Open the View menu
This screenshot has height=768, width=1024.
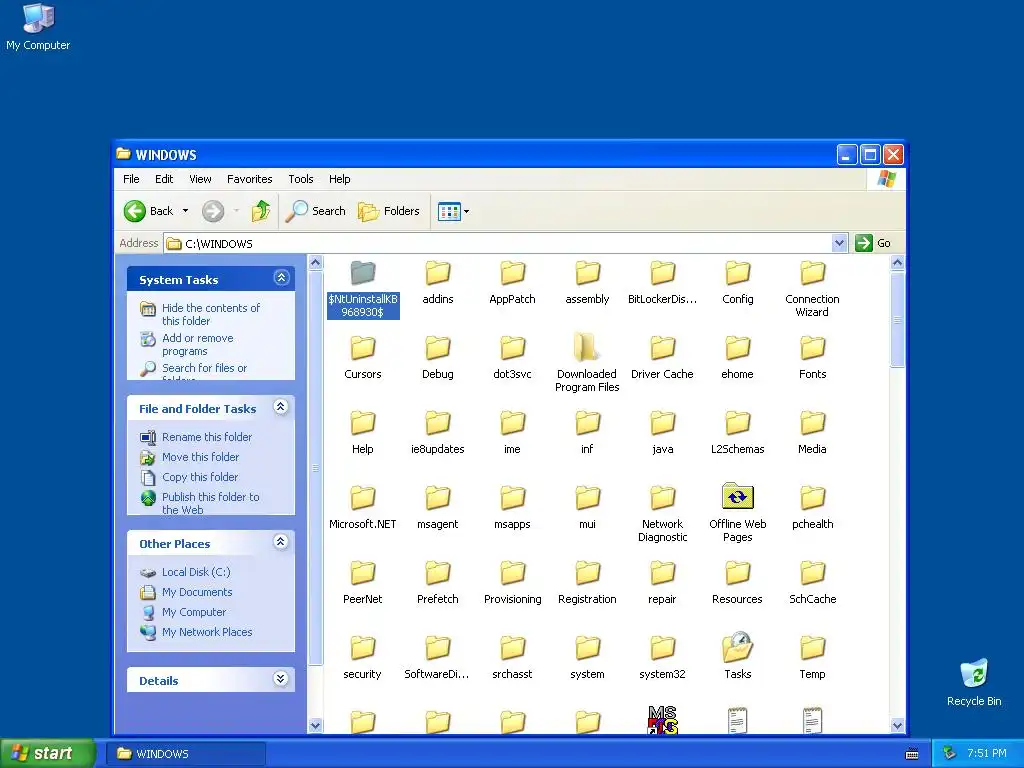(x=200, y=179)
